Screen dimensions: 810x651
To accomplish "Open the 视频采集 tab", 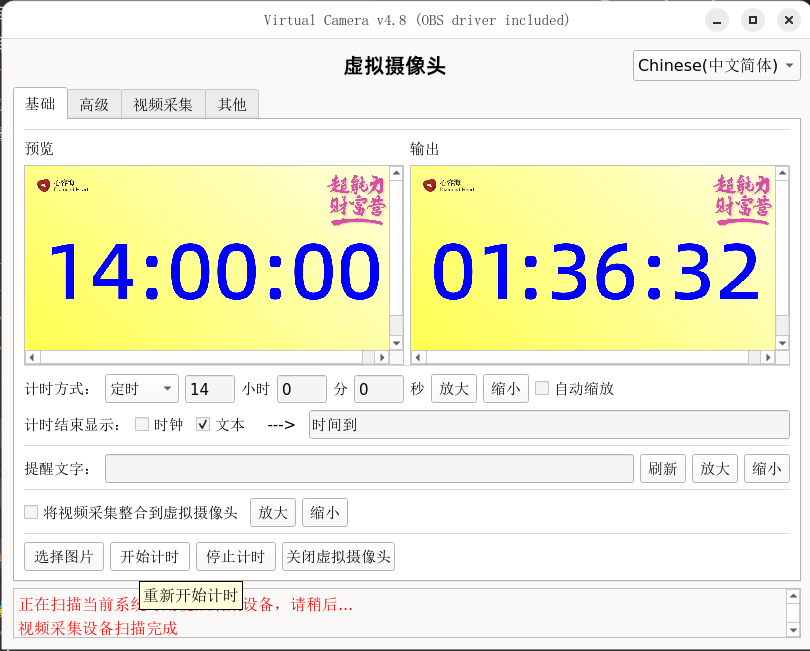I will point(163,104).
